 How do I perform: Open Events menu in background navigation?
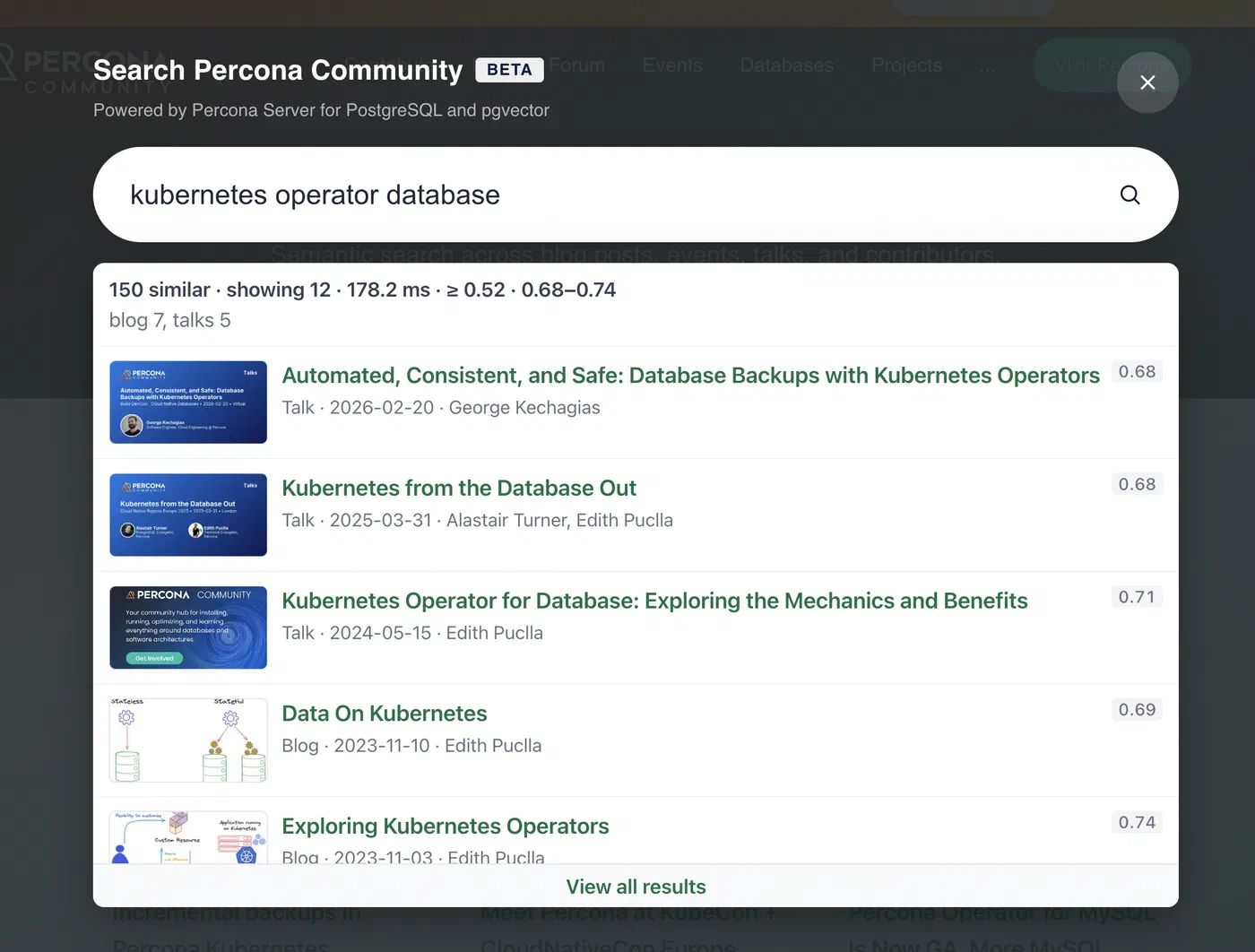(672, 65)
